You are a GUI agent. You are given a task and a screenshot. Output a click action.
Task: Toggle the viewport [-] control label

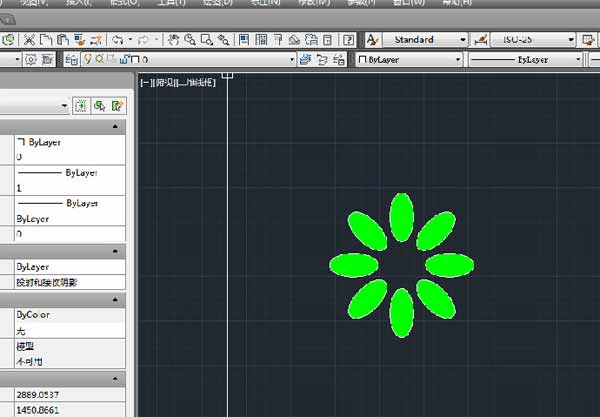pyautogui.click(x=146, y=82)
